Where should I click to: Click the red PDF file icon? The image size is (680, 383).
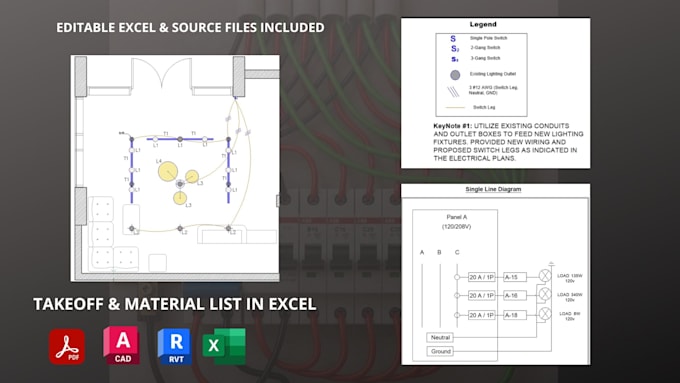coord(67,347)
